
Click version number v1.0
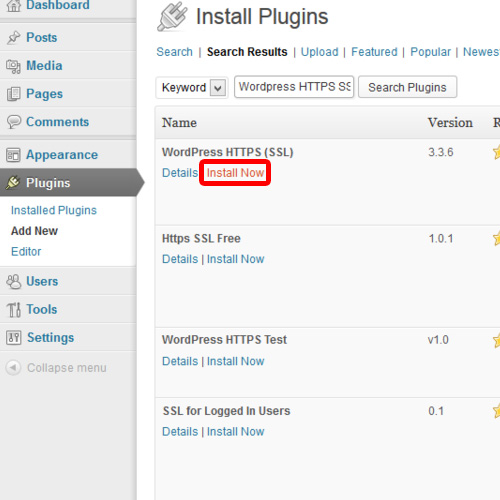pyautogui.click(x=438, y=340)
